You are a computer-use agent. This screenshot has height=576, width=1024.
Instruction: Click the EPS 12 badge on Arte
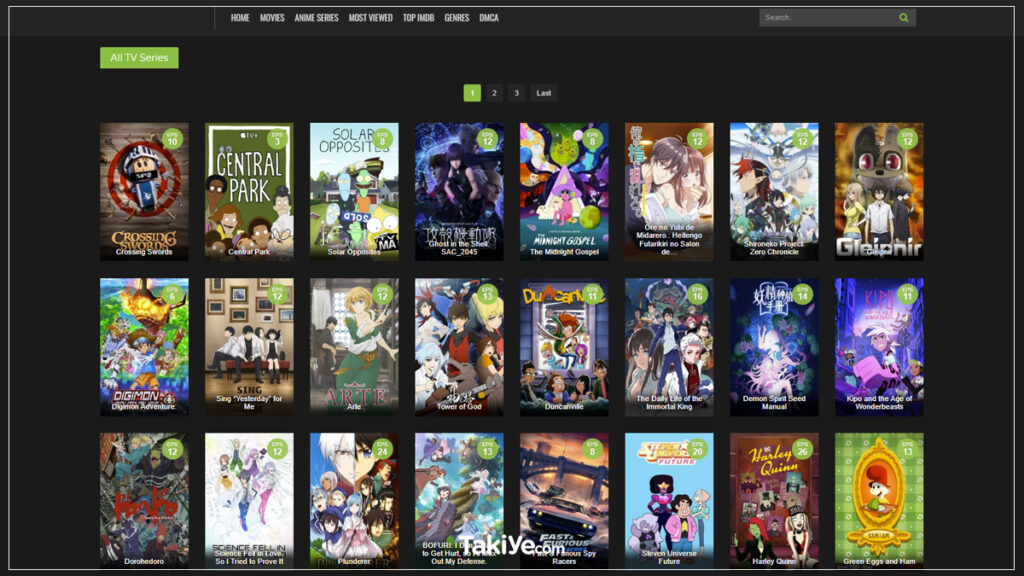[x=382, y=295]
